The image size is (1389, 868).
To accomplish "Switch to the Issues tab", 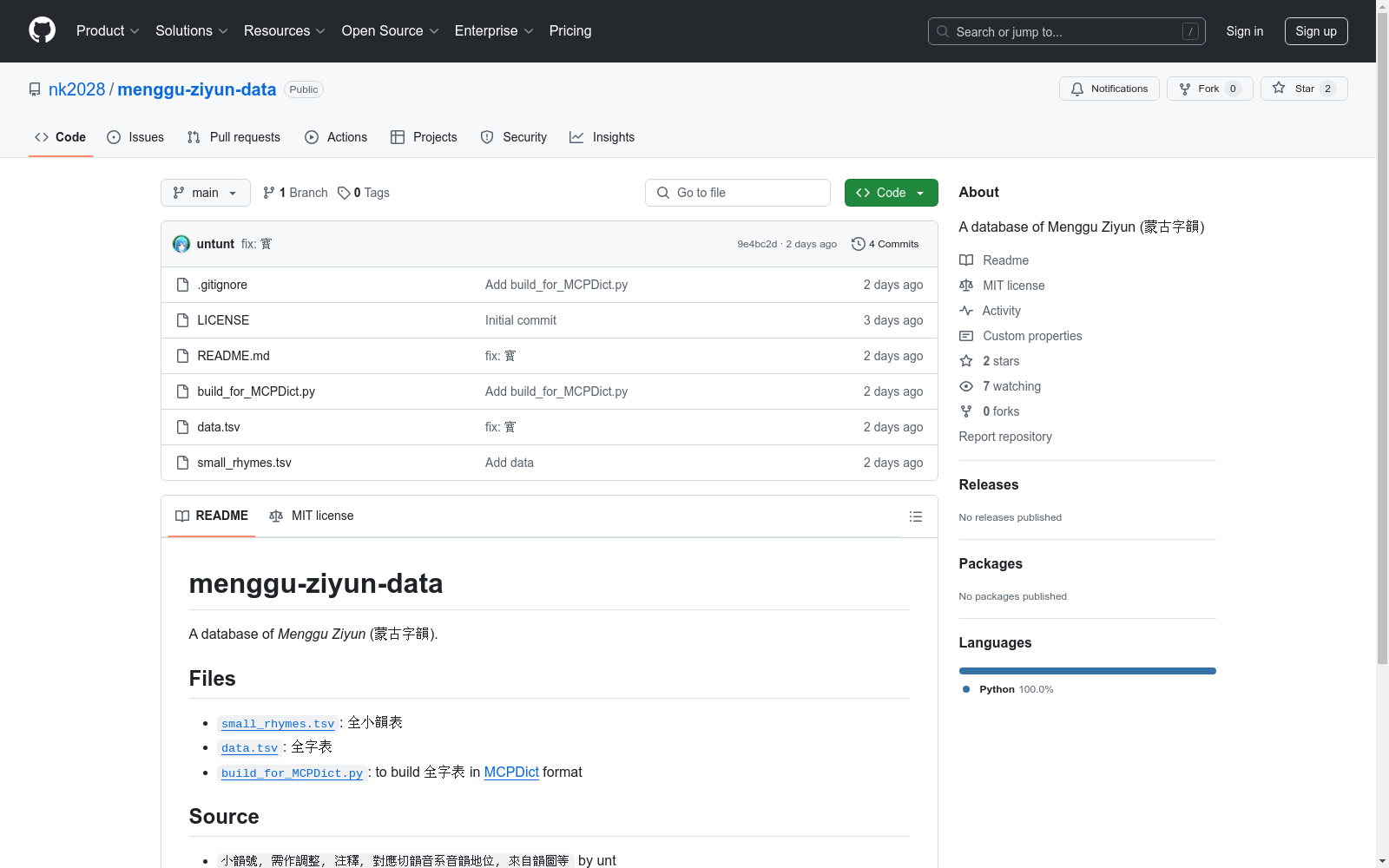I will point(135,137).
